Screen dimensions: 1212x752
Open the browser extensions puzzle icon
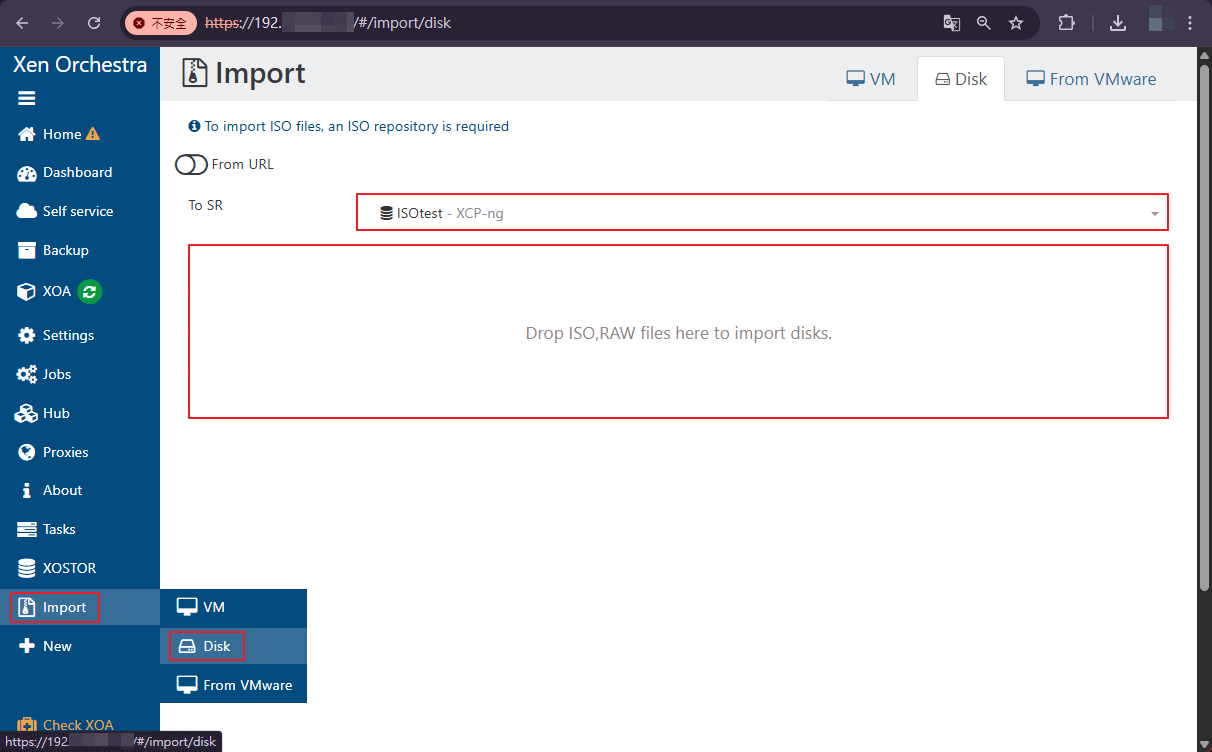(1066, 22)
